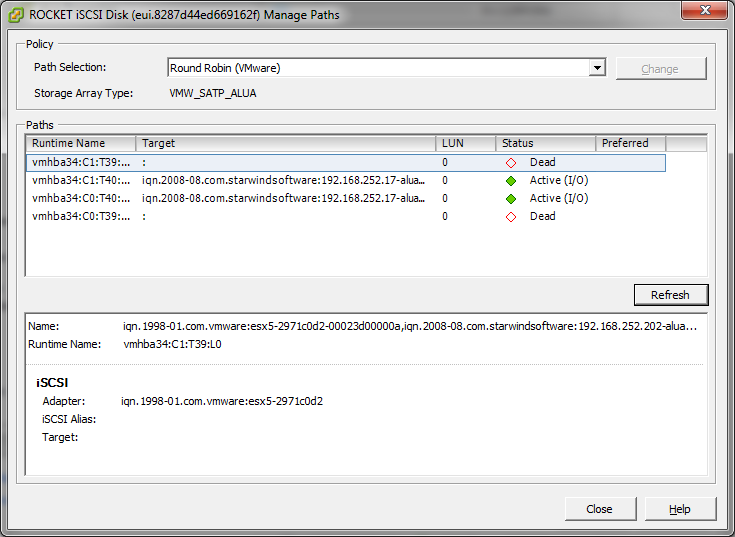The width and height of the screenshot is (735, 537).
Task: Click LUN value of vmhba34:C1:T40 row
Action: coord(445,180)
